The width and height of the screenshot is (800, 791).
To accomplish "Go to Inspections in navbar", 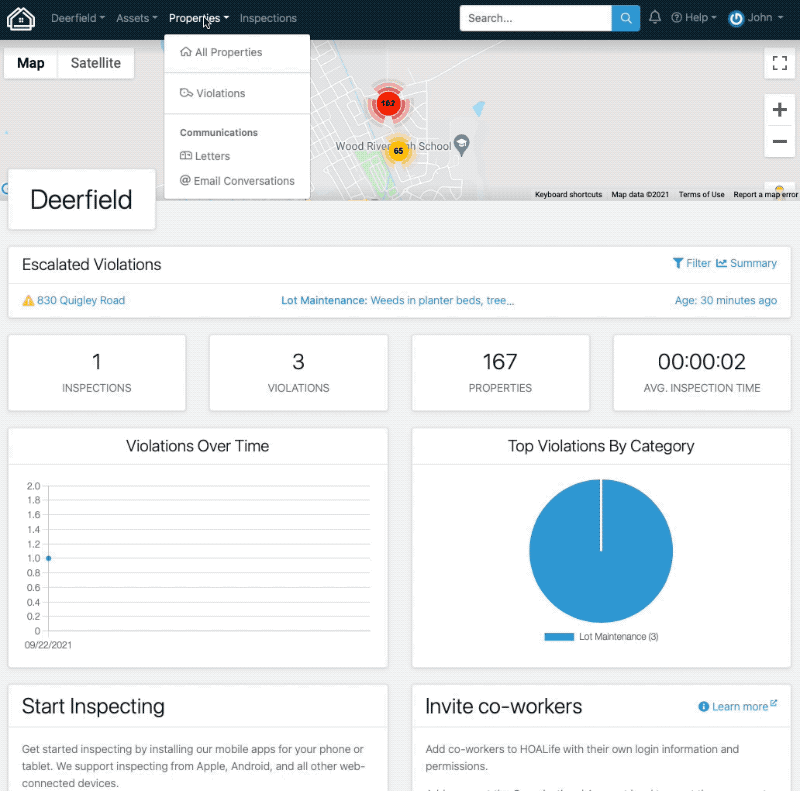I will pyautogui.click(x=268, y=18).
